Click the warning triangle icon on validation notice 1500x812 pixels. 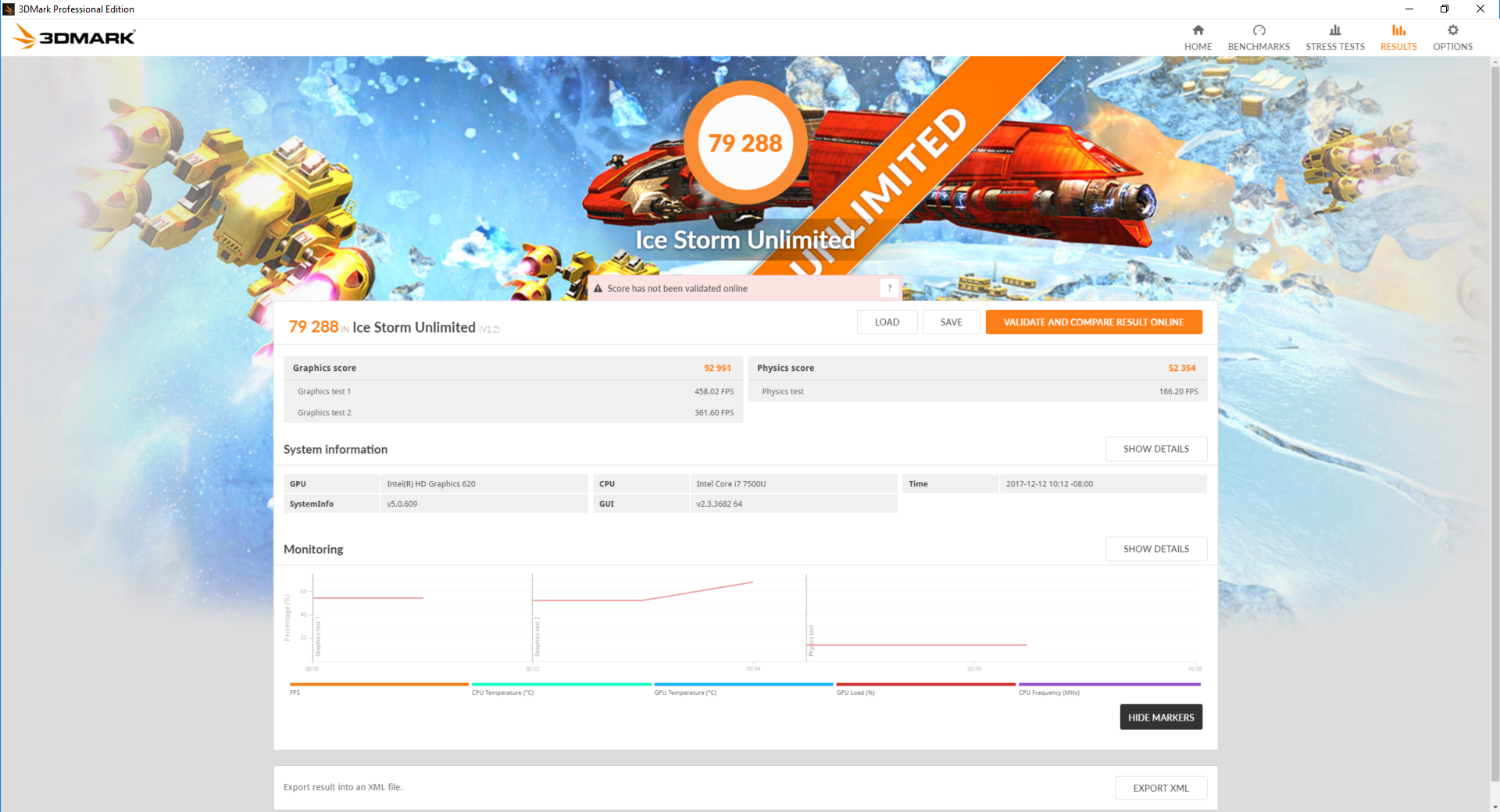(598, 288)
